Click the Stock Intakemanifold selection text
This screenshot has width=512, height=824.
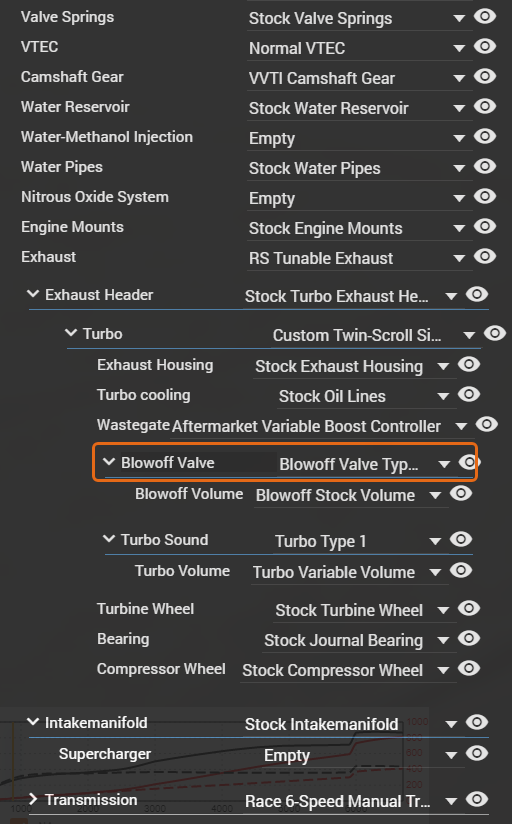[321, 724]
